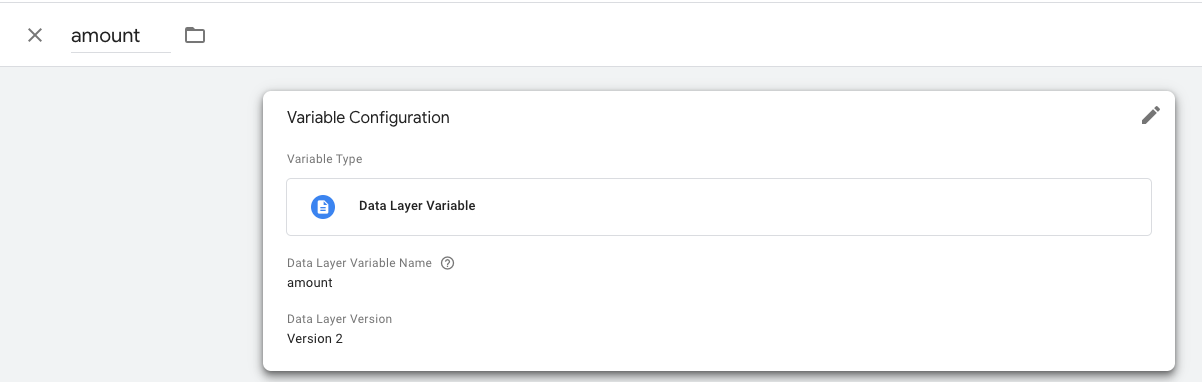
Task: Open the folder selection icon next to amount
Action: tap(195, 35)
